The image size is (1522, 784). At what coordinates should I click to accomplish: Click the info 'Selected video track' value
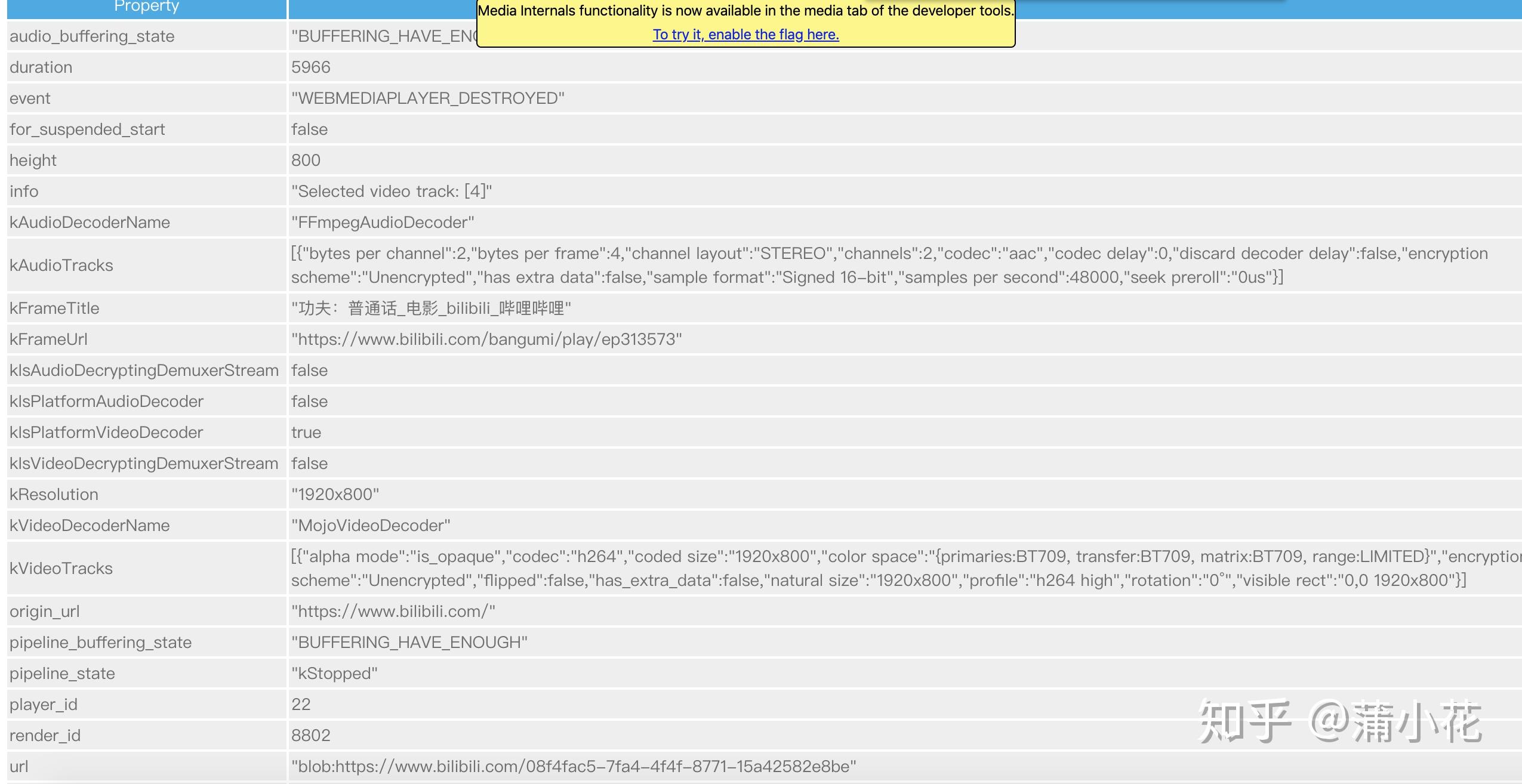pyautogui.click(x=392, y=191)
